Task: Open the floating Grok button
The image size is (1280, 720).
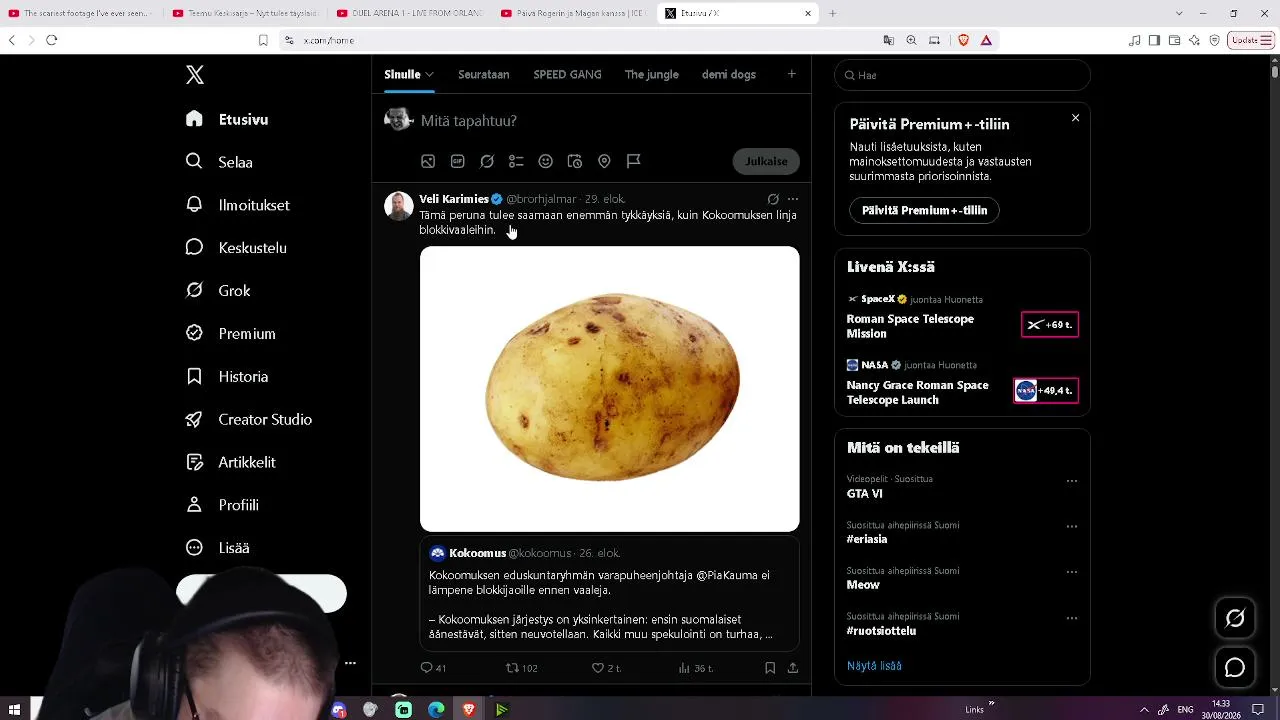Action: pos(1235,619)
